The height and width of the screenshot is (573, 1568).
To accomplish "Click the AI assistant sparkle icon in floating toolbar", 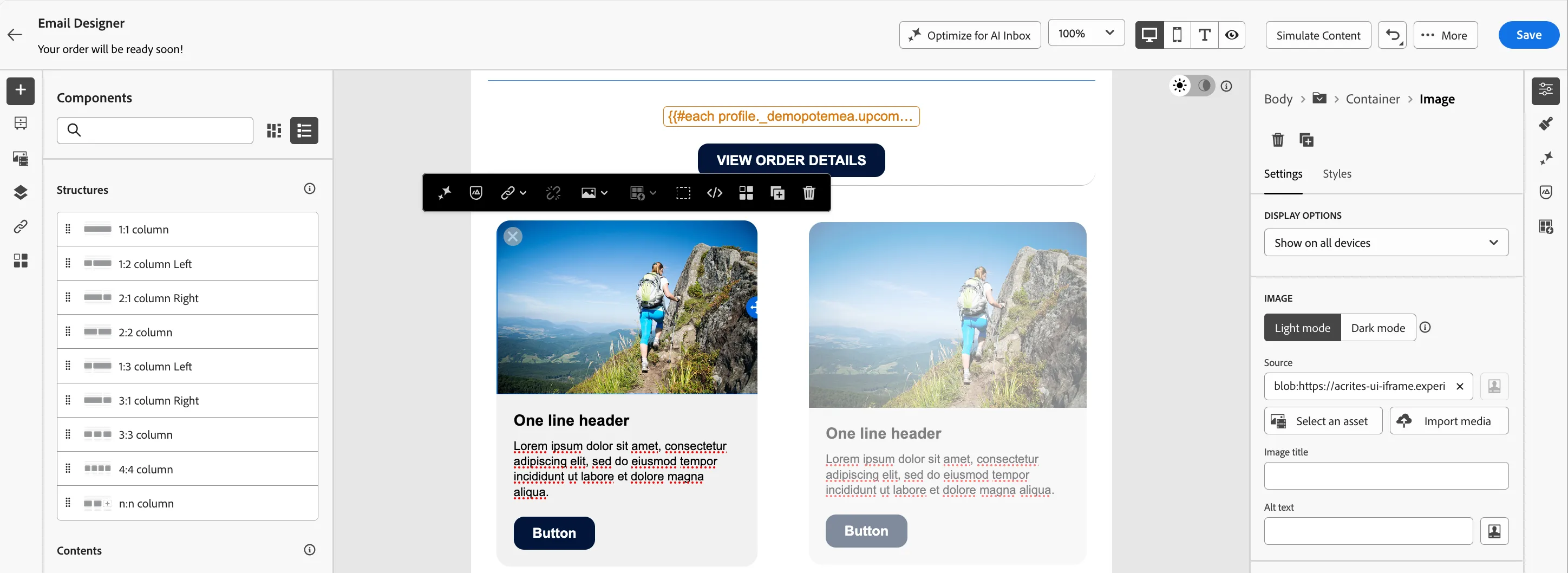I will pyautogui.click(x=445, y=193).
